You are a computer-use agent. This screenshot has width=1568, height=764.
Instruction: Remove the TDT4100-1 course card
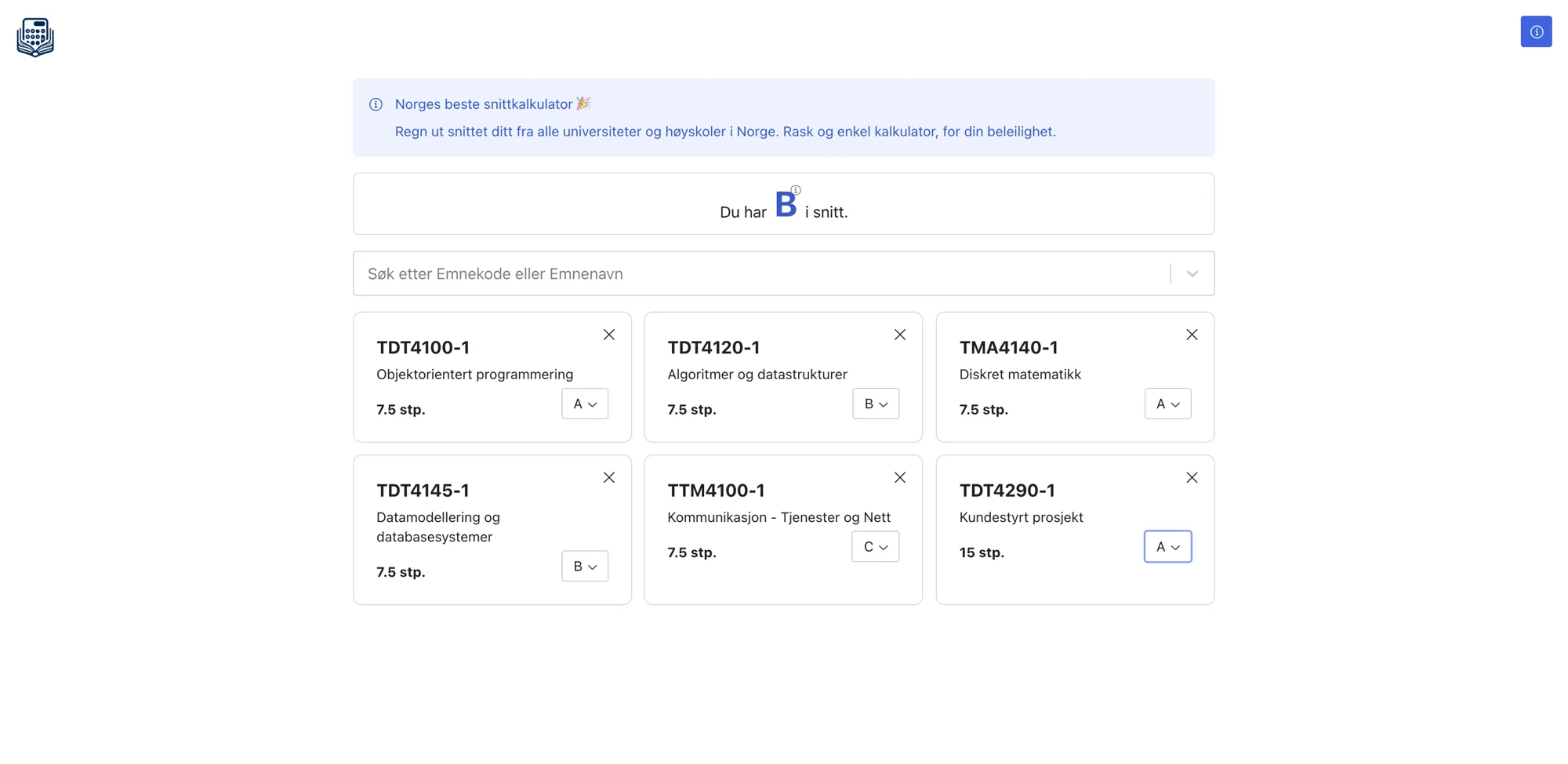pos(609,335)
